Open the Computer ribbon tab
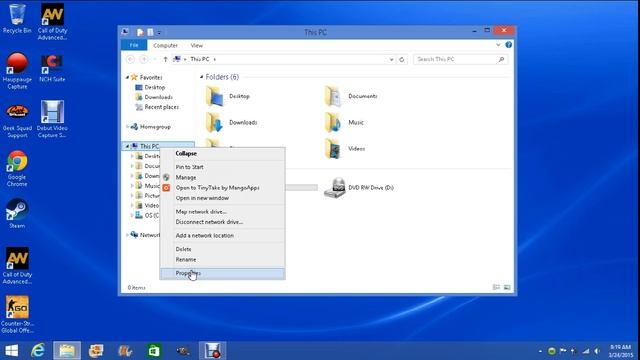Image resolution: width=640 pixels, height=360 pixels. (165, 45)
